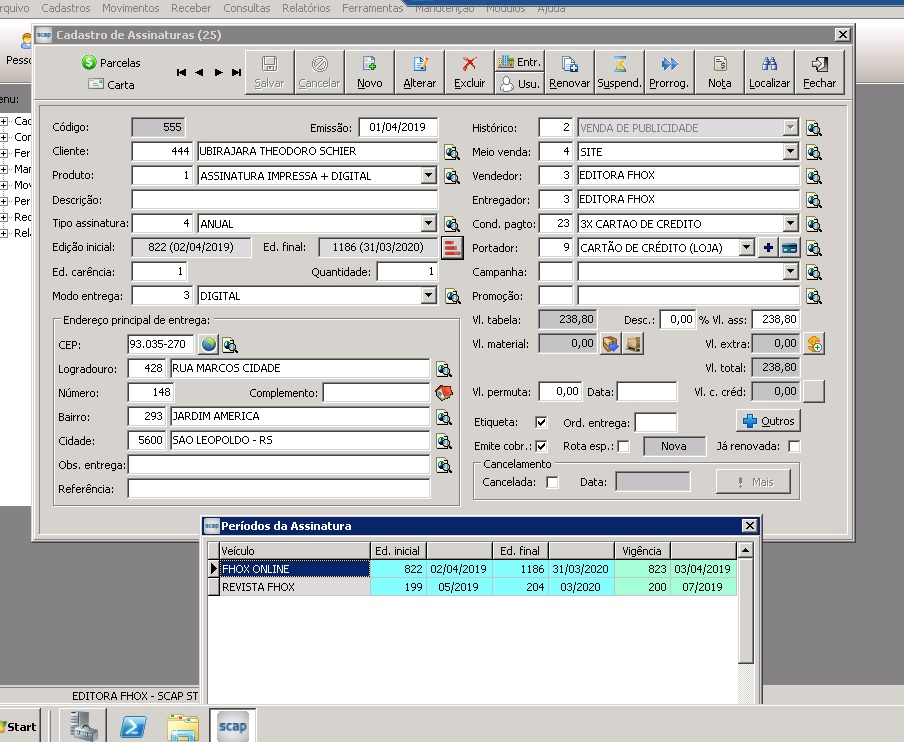This screenshot has height=742, width=904.
Task: Click the Outros button
Action: click(768, 421)
